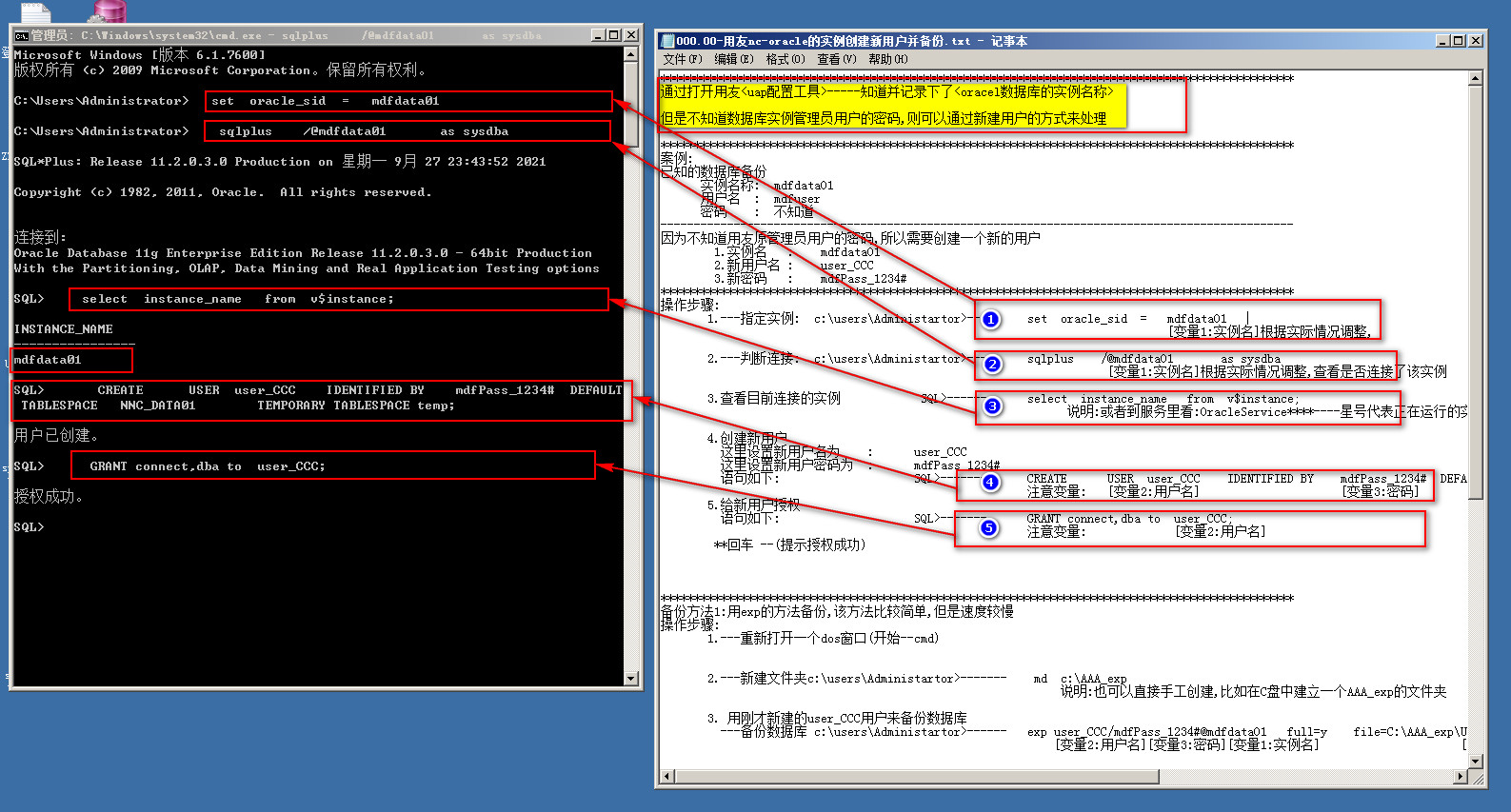The width and height of the screenshot is (1511, 812).
Task: Select the white document desktop icon
Action: (35, 11)
